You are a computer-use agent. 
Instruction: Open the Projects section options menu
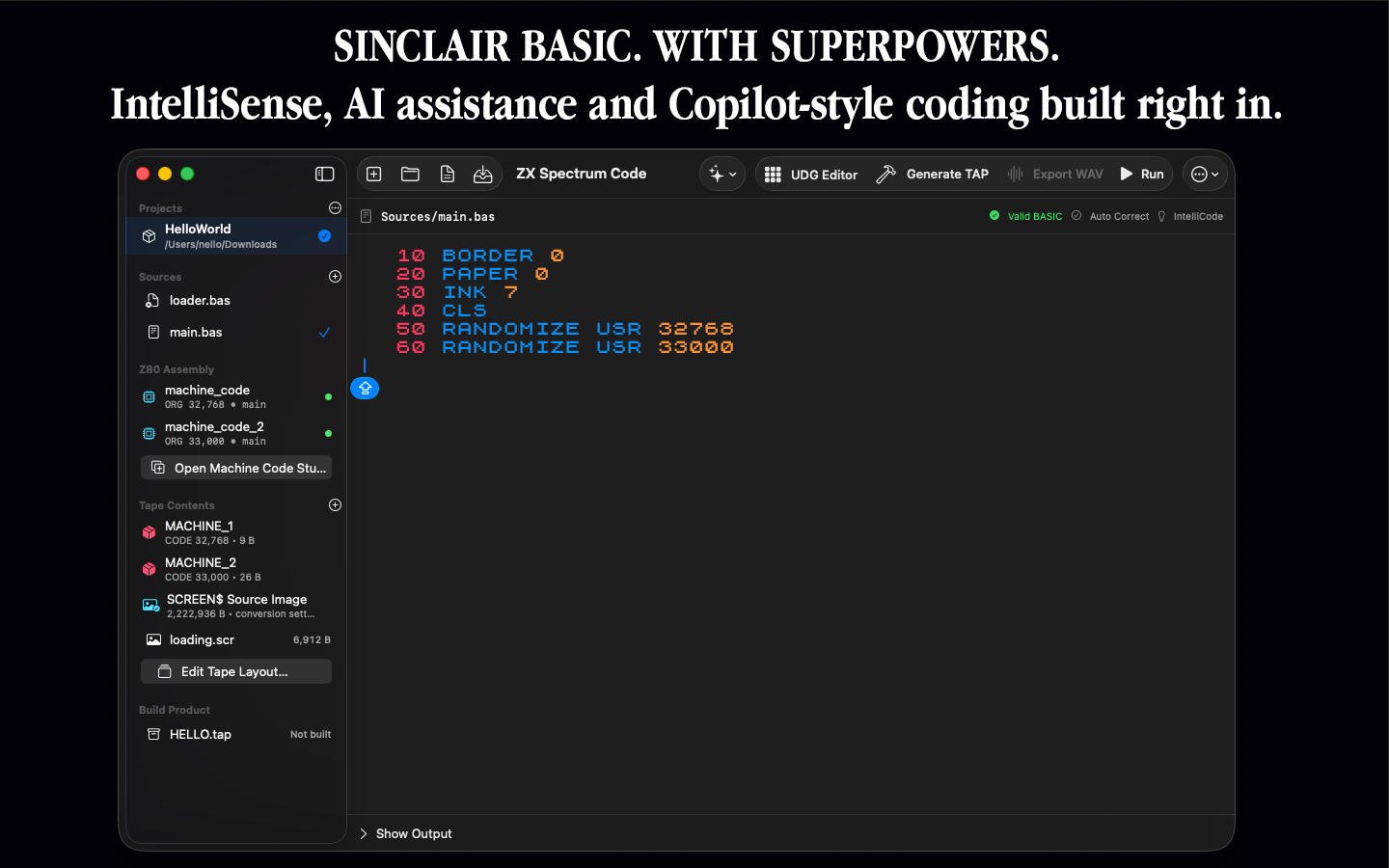pyautogui.click(x=335, y=207)
